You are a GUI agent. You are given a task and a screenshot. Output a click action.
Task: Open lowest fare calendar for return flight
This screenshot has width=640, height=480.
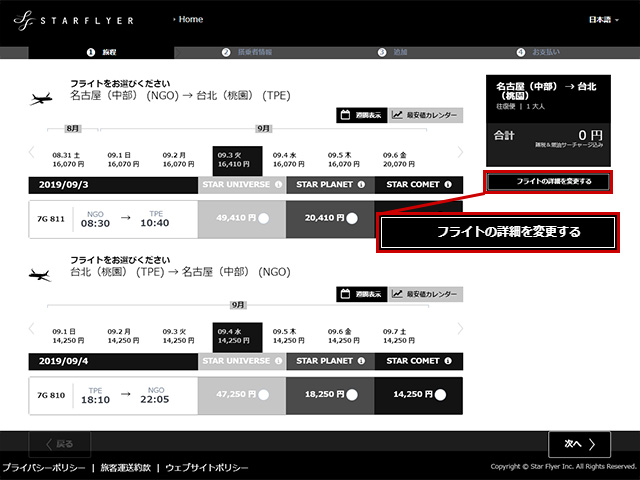coord(424,294)
